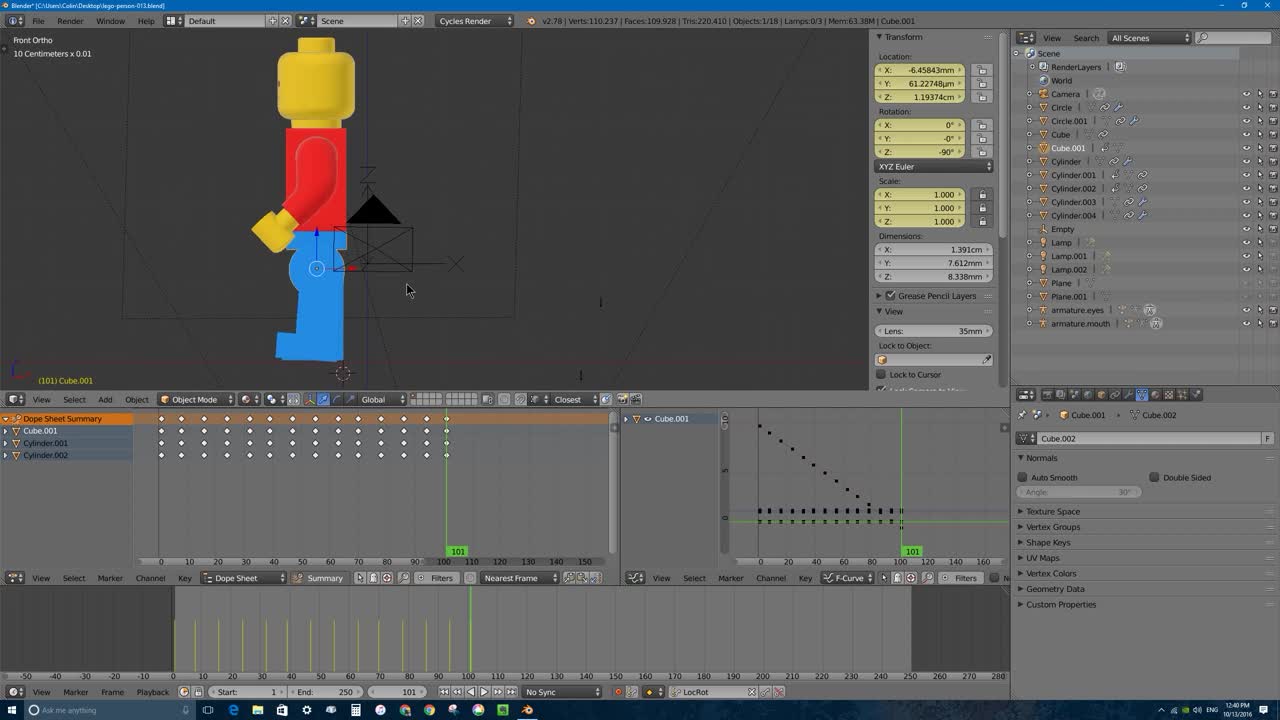Open the Modifiers properties tab wrench icon

pos(1128,395)
